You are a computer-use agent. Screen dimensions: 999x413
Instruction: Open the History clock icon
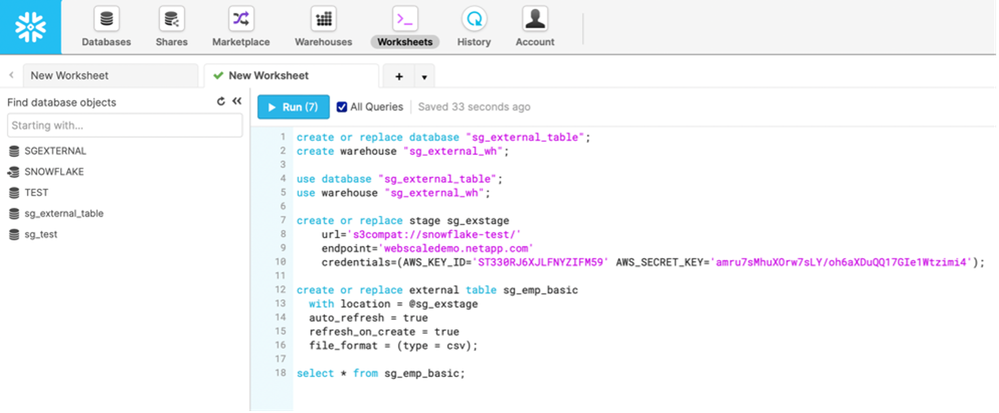(474, 19)
